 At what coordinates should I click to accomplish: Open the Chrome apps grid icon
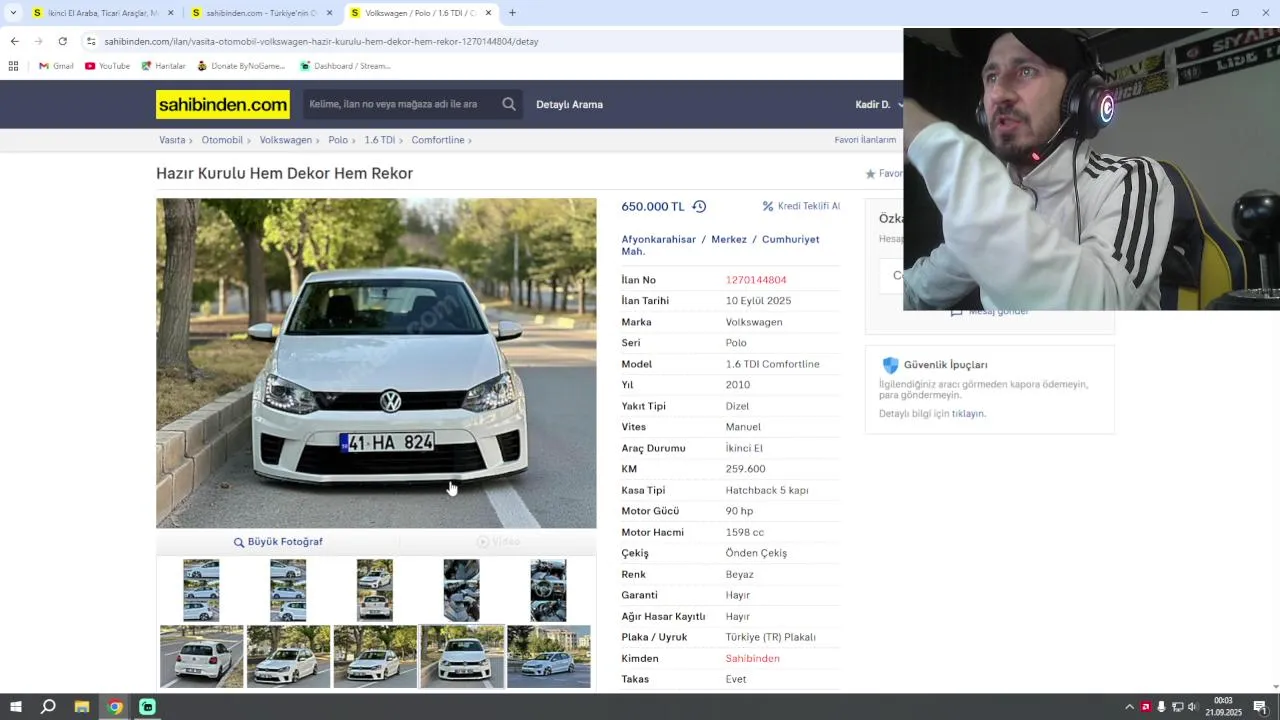click(x=13, y=66)
